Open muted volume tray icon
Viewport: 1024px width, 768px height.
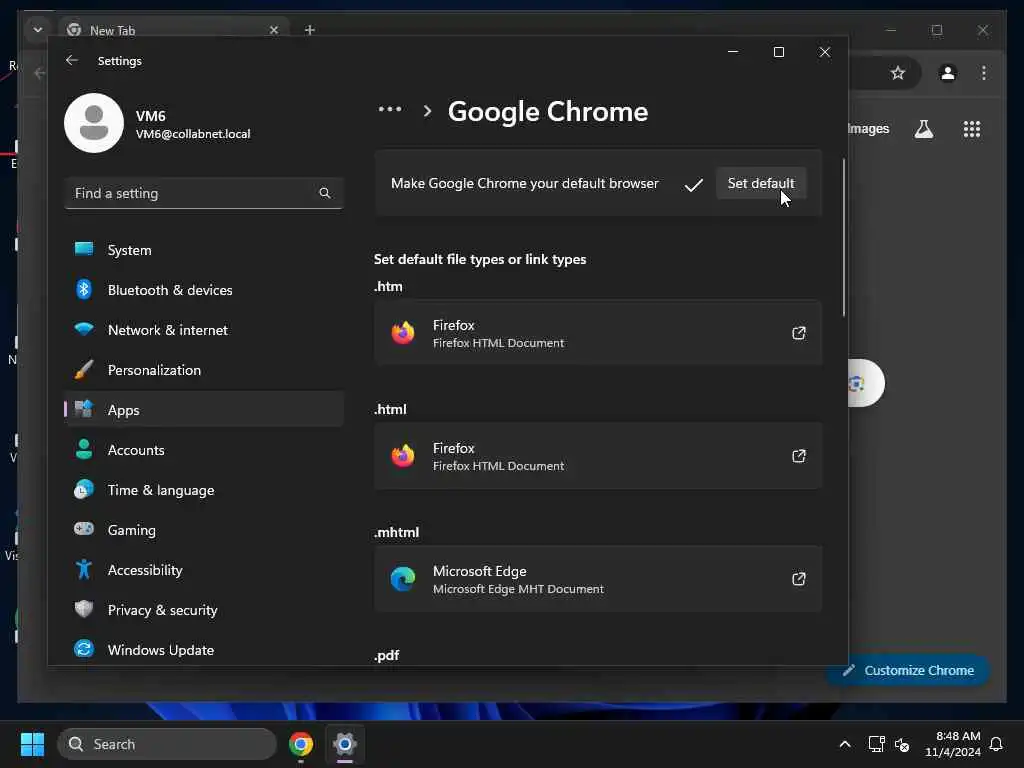[x=902, y=744]
